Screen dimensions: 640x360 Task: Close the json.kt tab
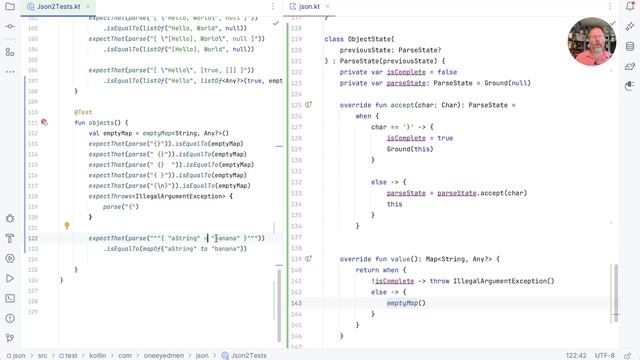[x=328, y=7]
